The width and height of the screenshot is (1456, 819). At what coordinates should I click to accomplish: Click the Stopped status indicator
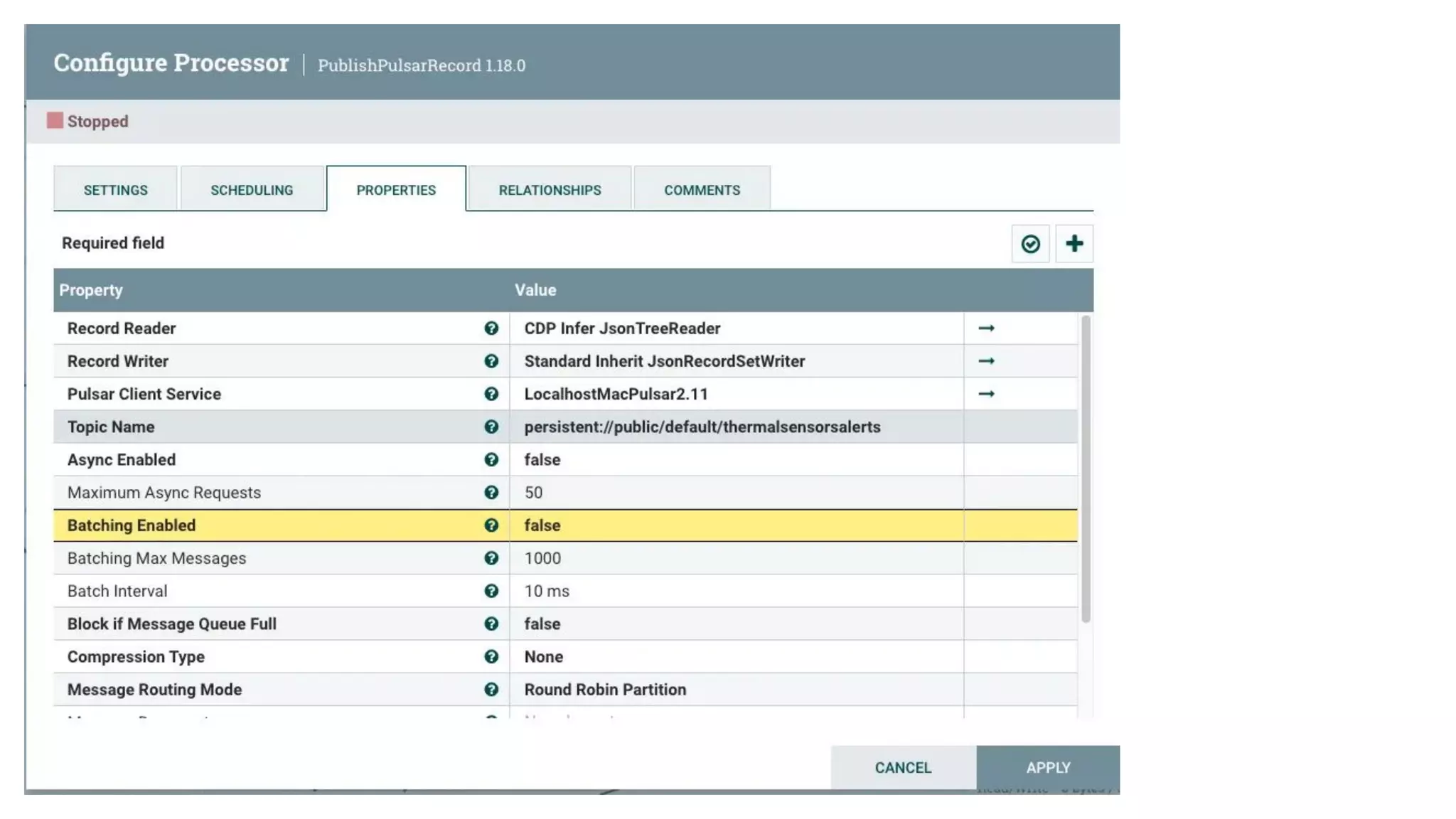click(x=88, y=121)
